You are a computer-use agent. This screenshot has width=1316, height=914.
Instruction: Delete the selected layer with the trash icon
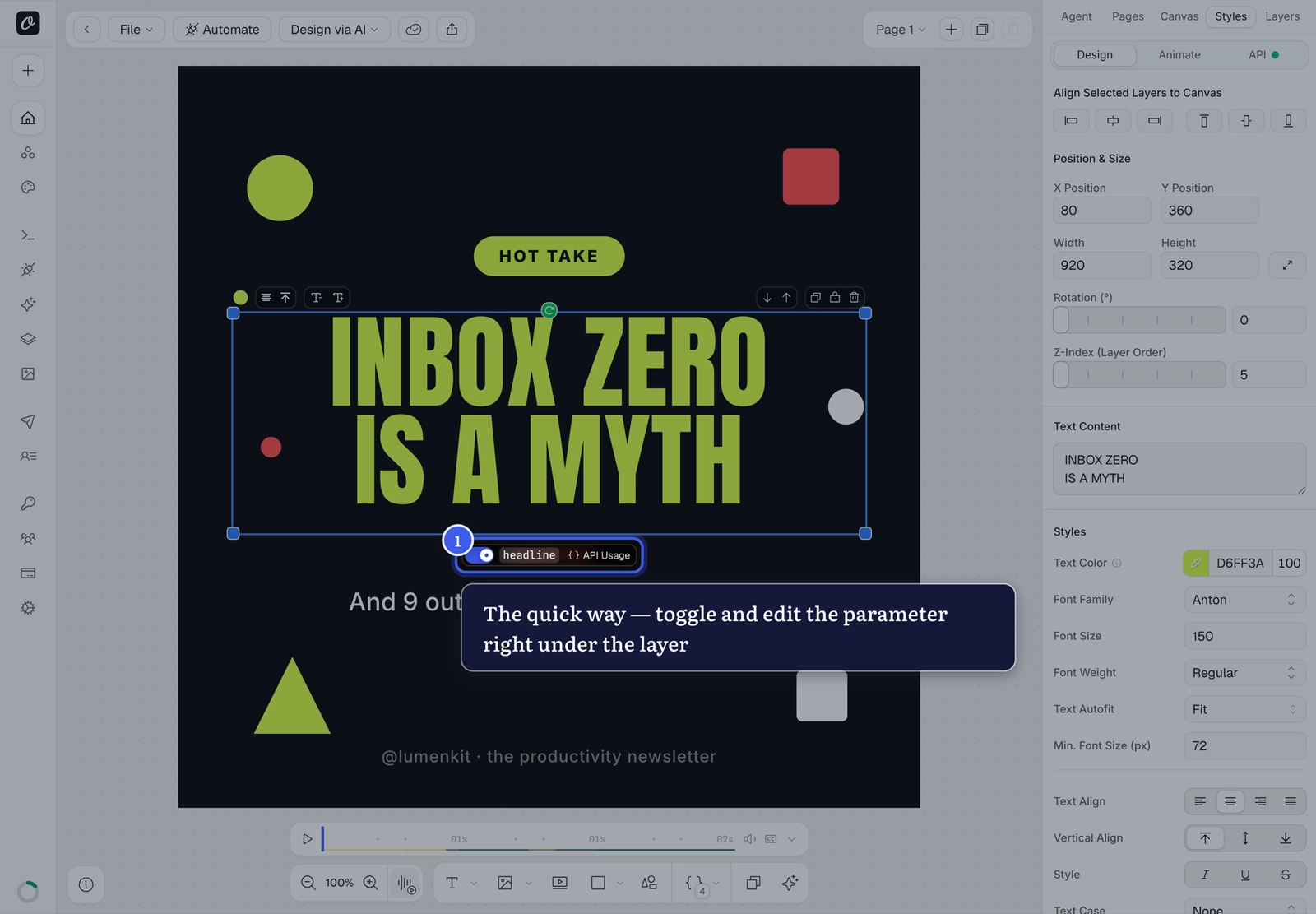(855, 298)
